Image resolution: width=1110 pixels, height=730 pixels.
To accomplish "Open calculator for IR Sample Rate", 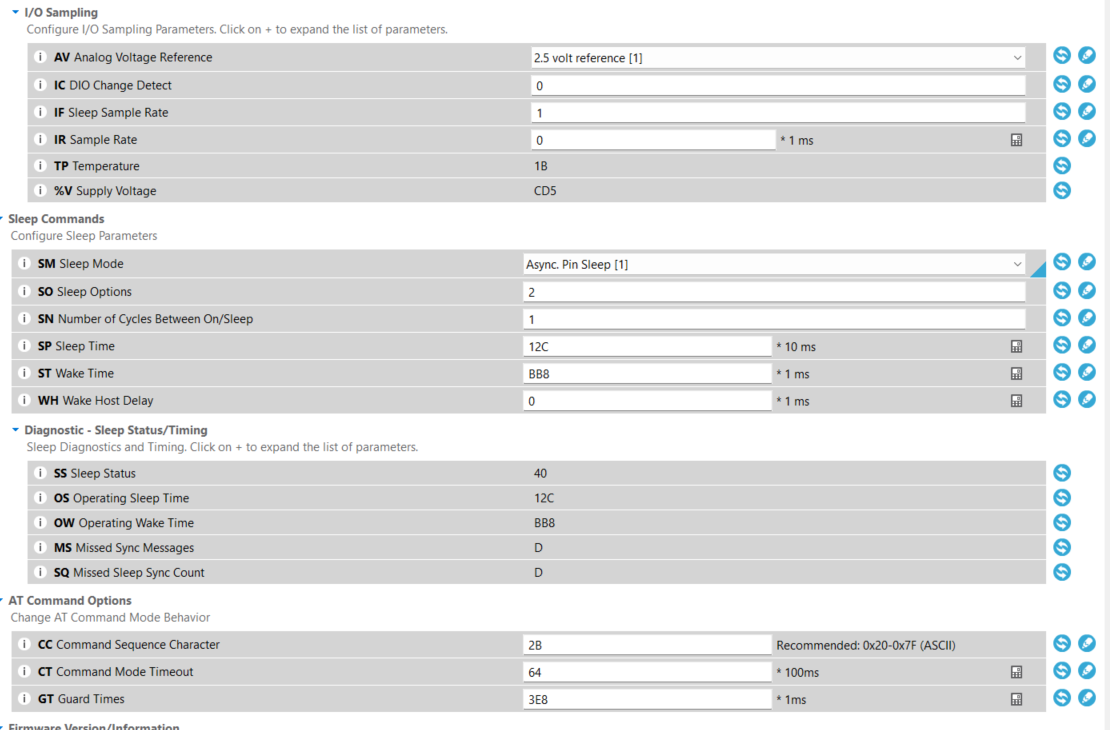I will pyautogui.click(x=1017, y=140).
